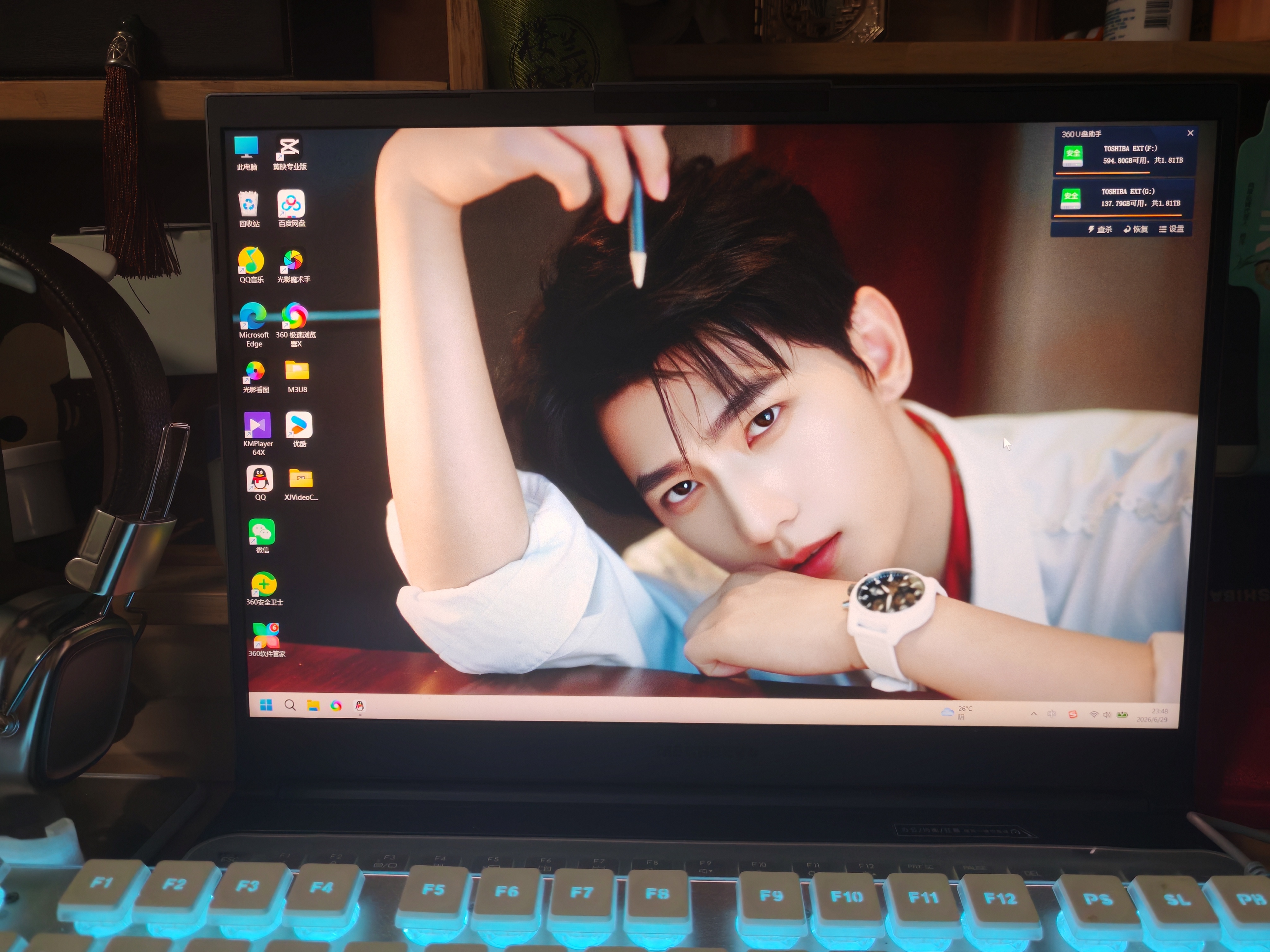Screen dimensions: 1270x952
Task: Click Sogou input method tray icon
Action: pos(1072,714)
